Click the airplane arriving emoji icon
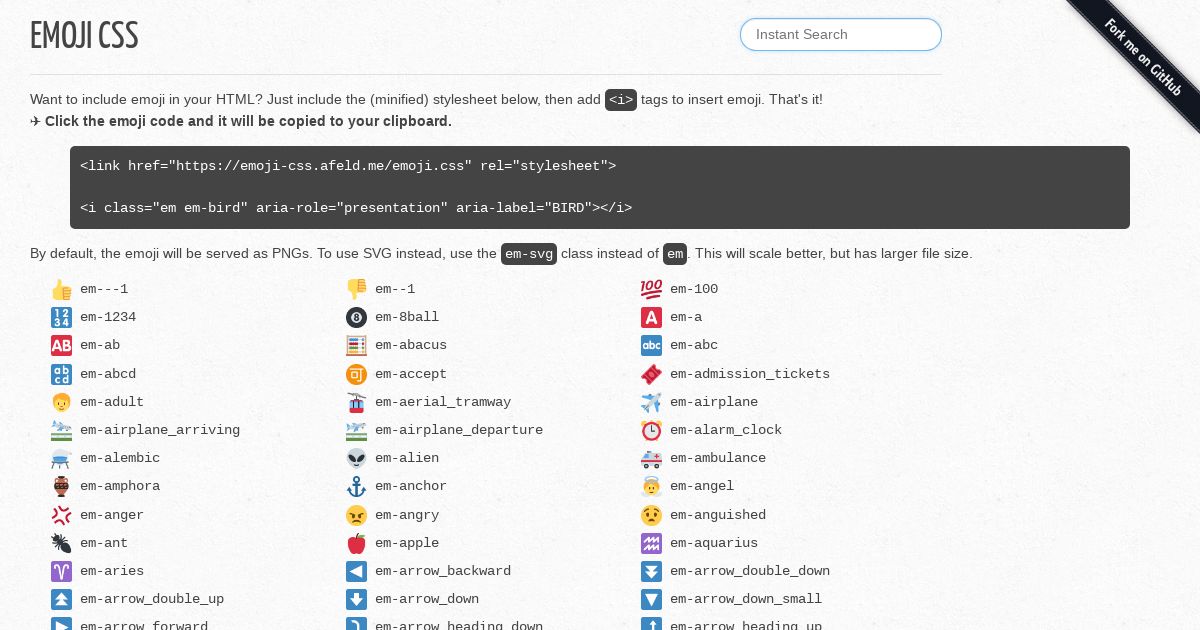The width and height of the screenshot is (1200, 630). tap(61, 430)
